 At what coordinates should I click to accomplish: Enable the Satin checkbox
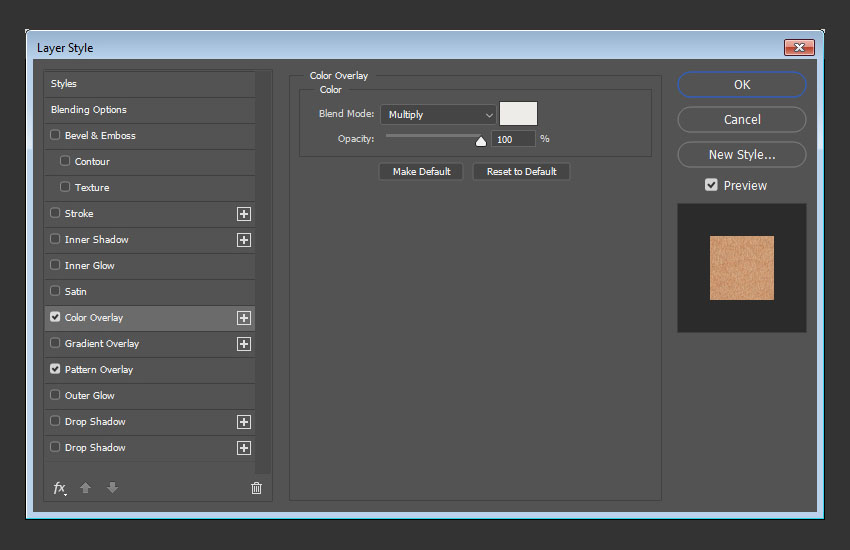coord(55,290)
